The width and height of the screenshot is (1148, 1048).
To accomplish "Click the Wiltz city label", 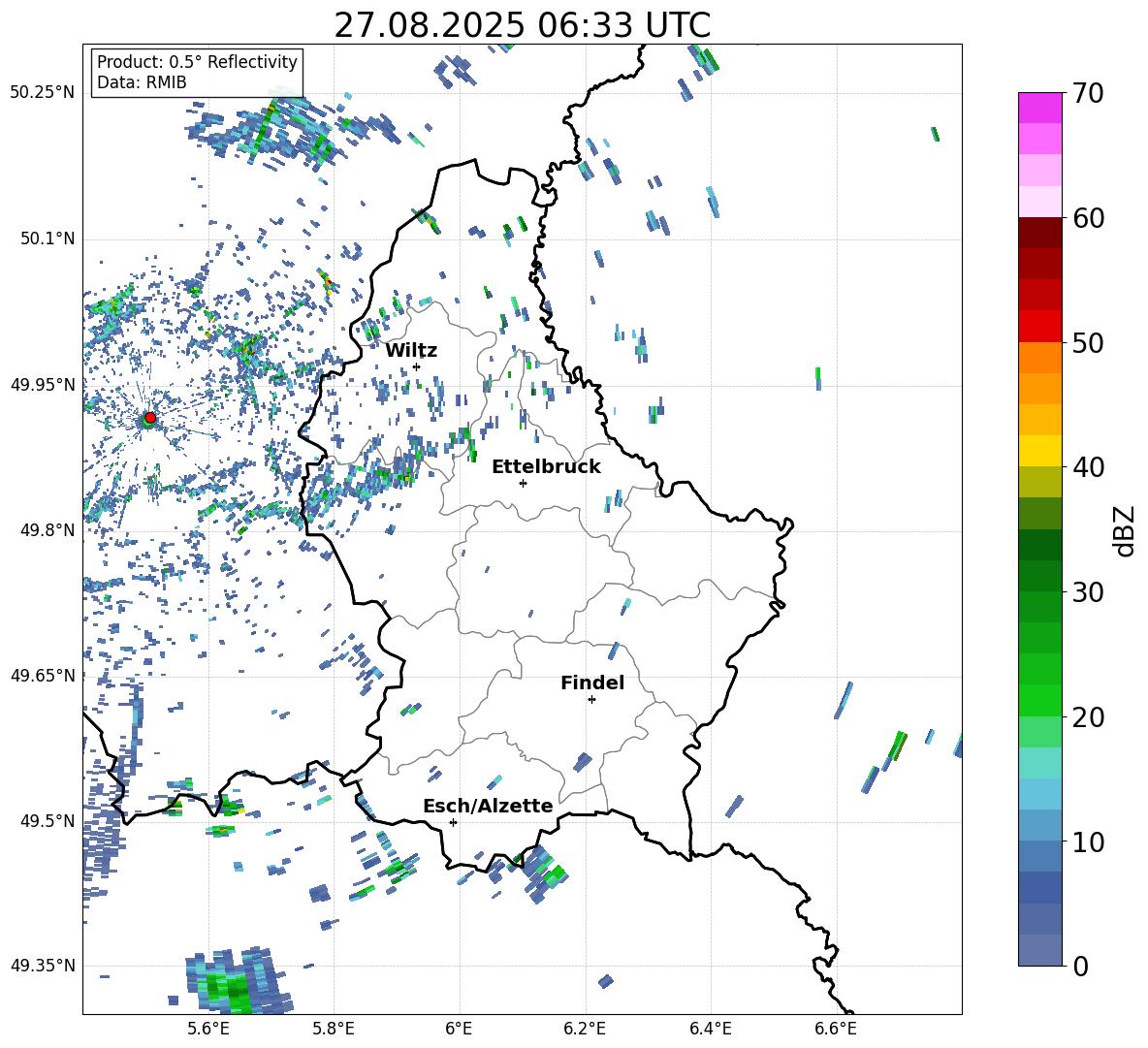I will (x=411, y=350).
